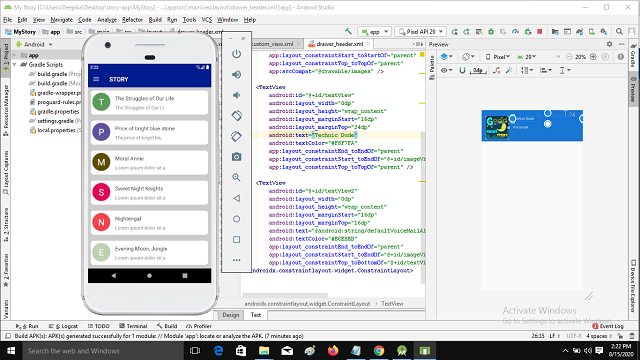This screenshot has width=640, height=360.
Task: Open the Event Log button
Action: (x=608, y=326)
